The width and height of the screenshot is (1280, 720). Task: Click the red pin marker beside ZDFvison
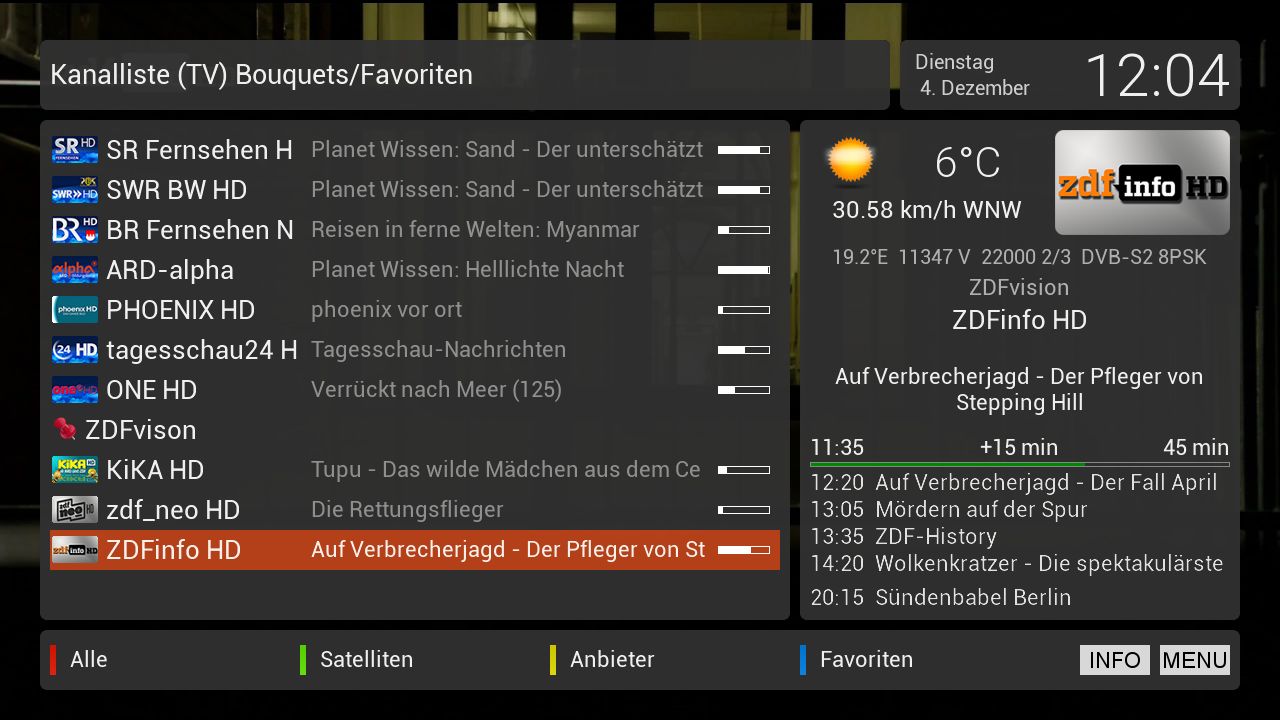pyautogui.click(x=65, y=429)
